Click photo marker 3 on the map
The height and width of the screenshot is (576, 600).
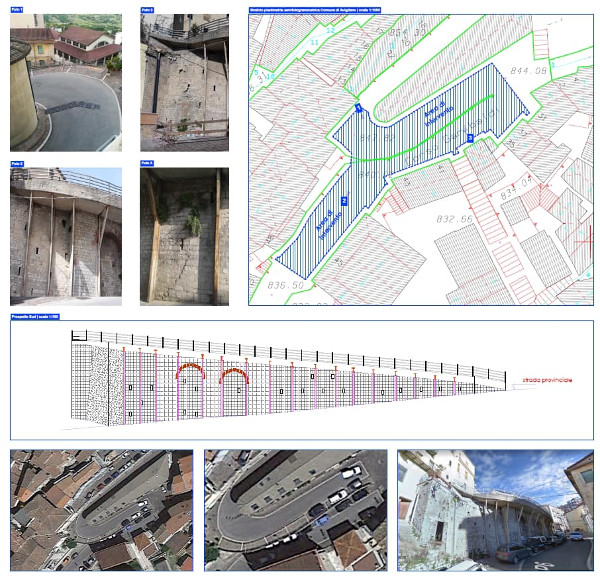(x=470, y=138)
